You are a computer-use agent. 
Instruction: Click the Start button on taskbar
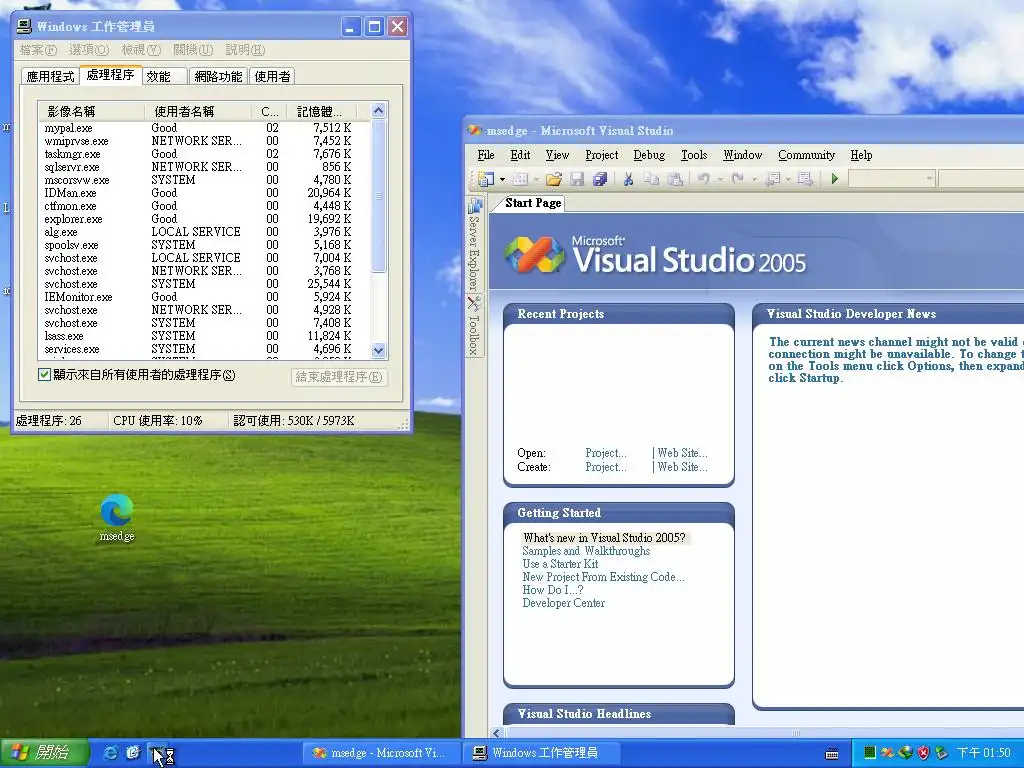[x=44, y=753]
